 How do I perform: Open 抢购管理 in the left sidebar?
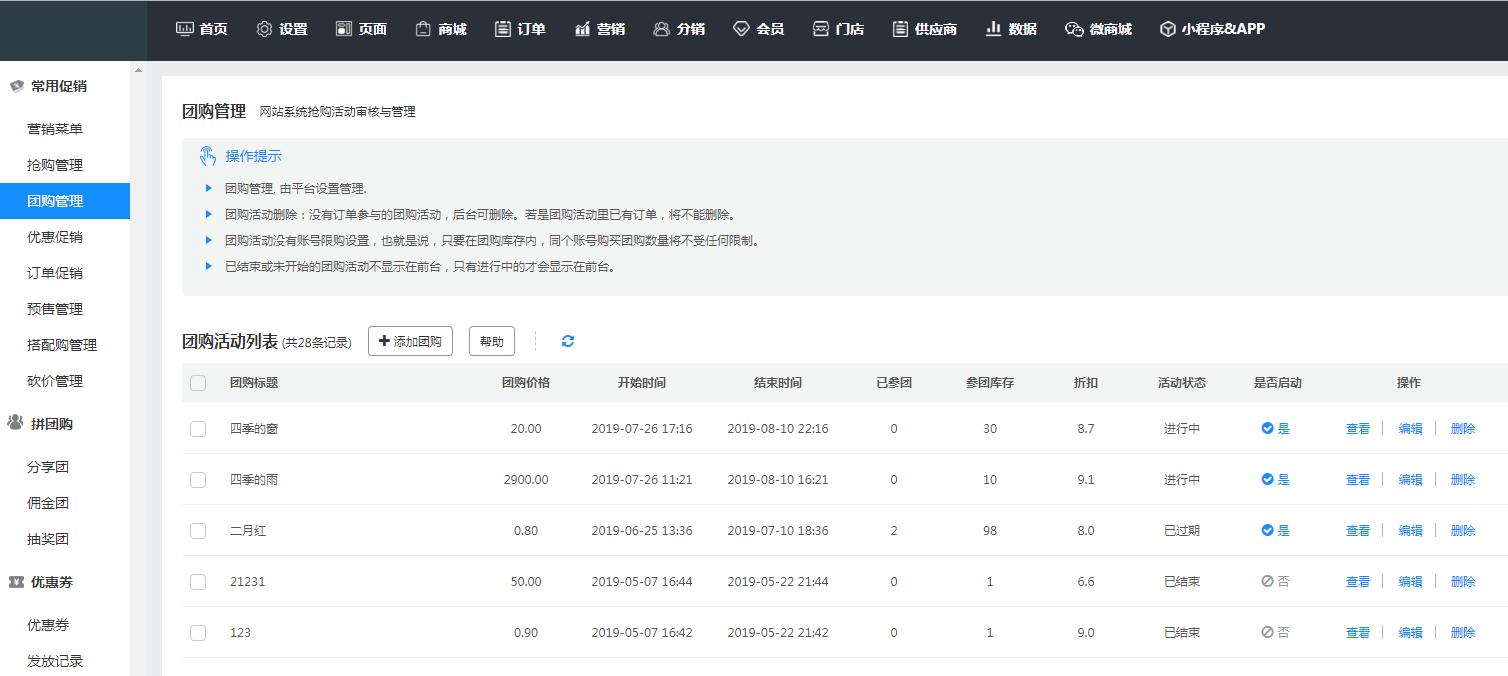tap(55, 165)
